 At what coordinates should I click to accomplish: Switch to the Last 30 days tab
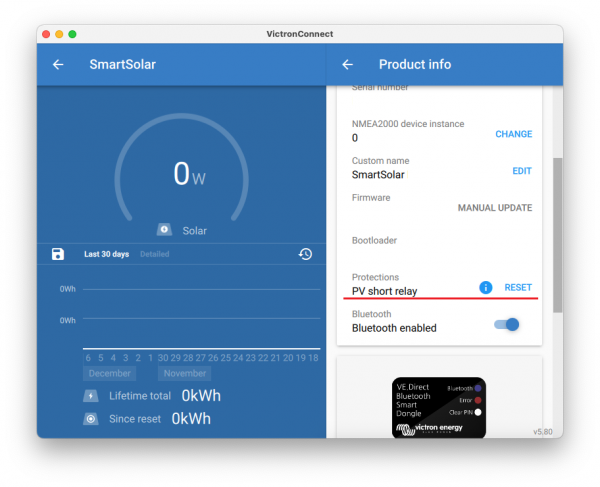[106, 255]
